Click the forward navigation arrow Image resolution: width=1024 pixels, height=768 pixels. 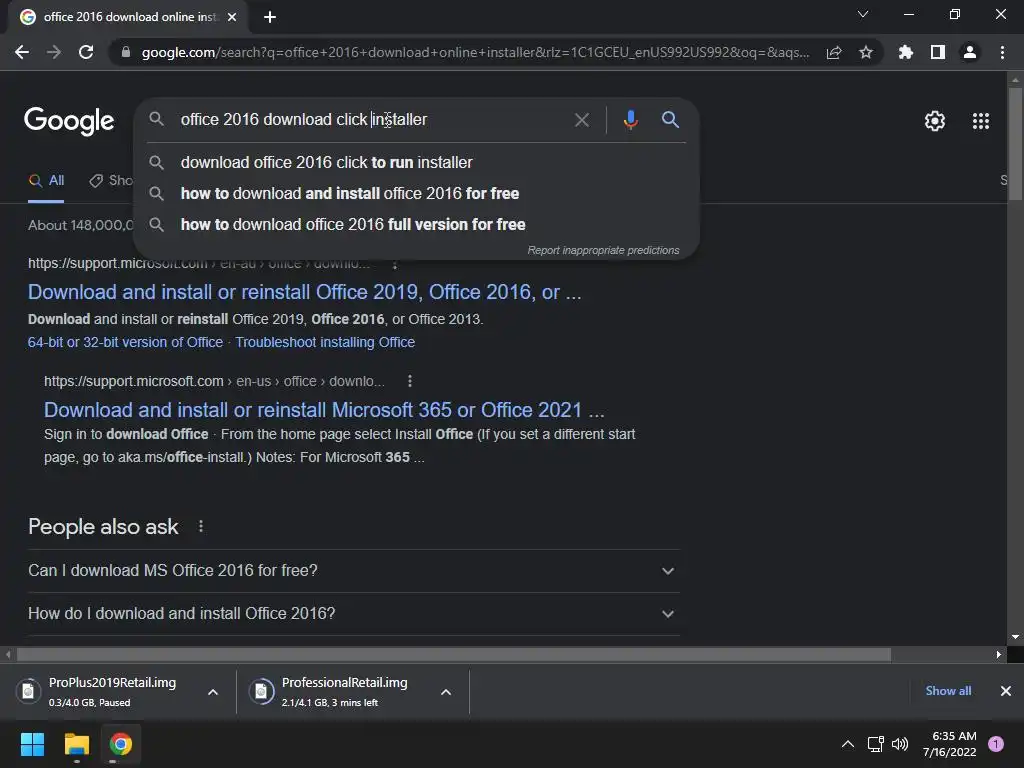(x=54, y=52)
